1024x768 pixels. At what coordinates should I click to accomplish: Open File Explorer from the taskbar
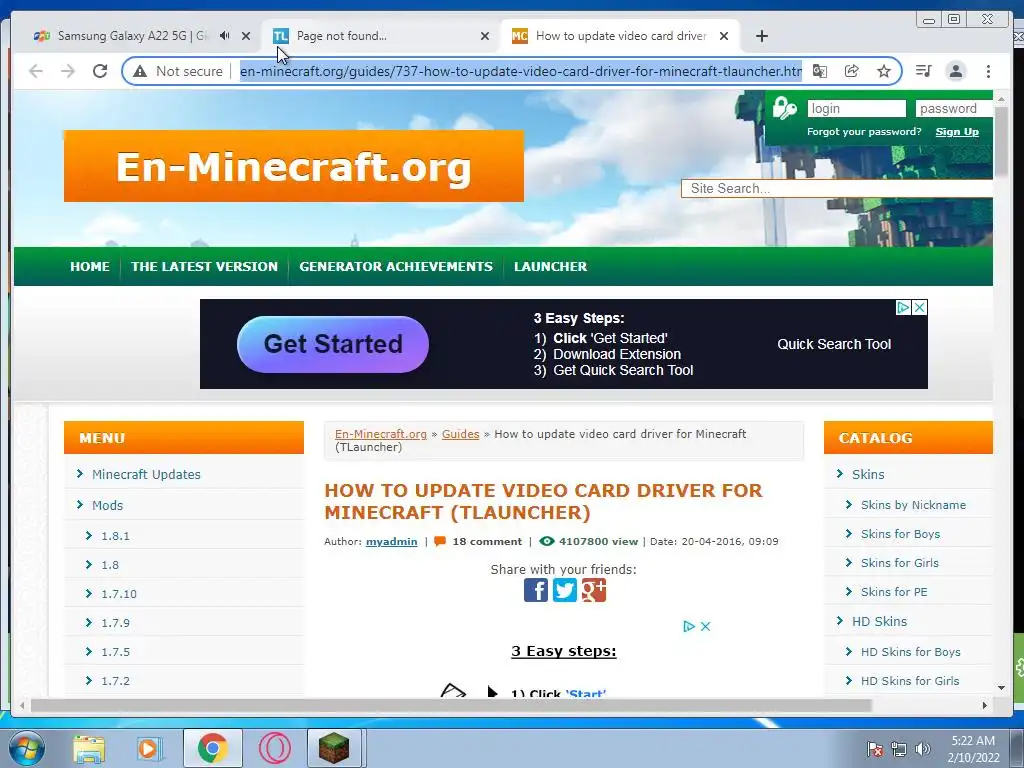[89, 749]
